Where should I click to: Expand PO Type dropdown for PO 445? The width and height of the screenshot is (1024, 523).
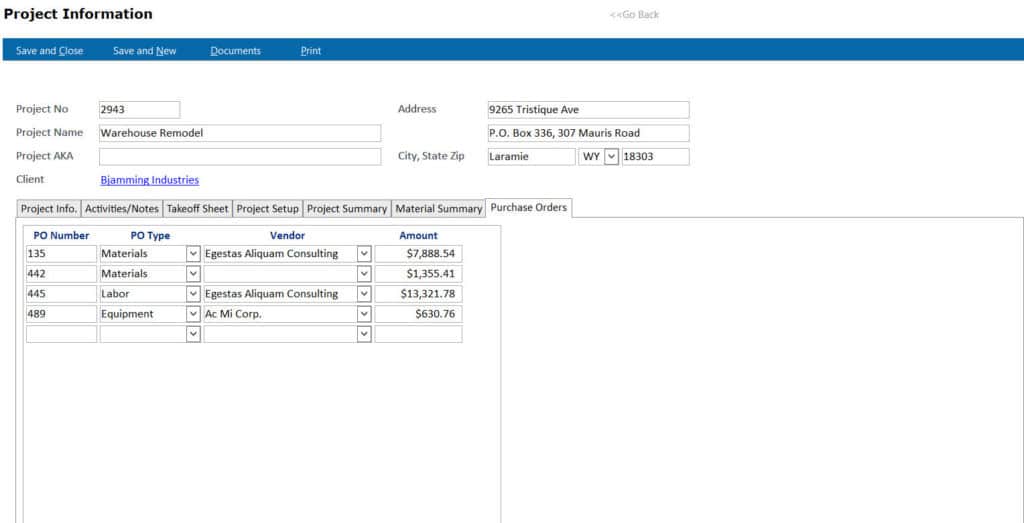(x=193, y=294)
